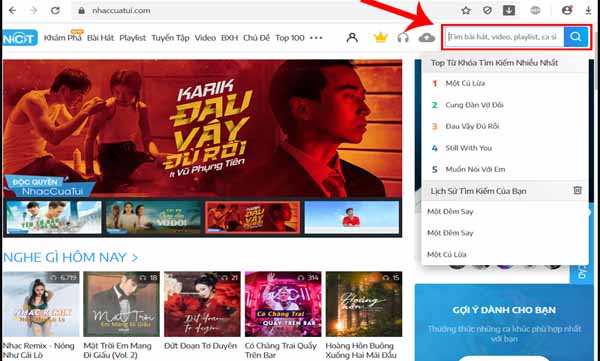This screenshot has height=361, width=600.
Task: Open the Chủ Đề menu
Action: pos(256,38)
